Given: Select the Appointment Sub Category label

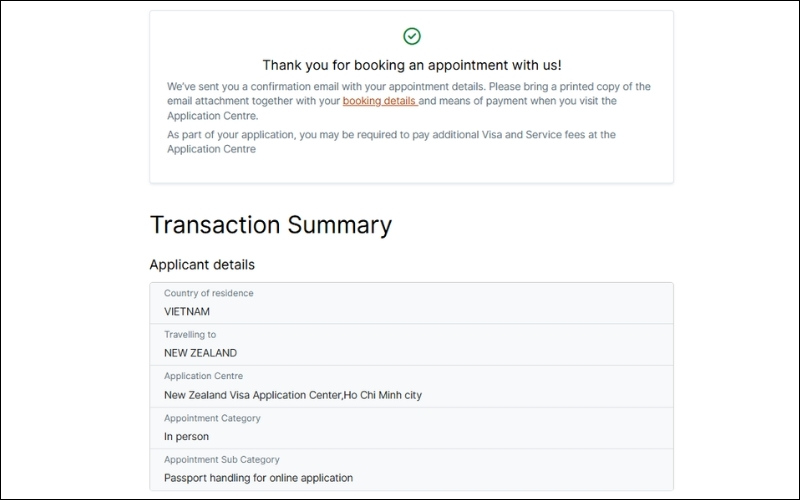Looking at the screenshot, I should coord(224,460).
